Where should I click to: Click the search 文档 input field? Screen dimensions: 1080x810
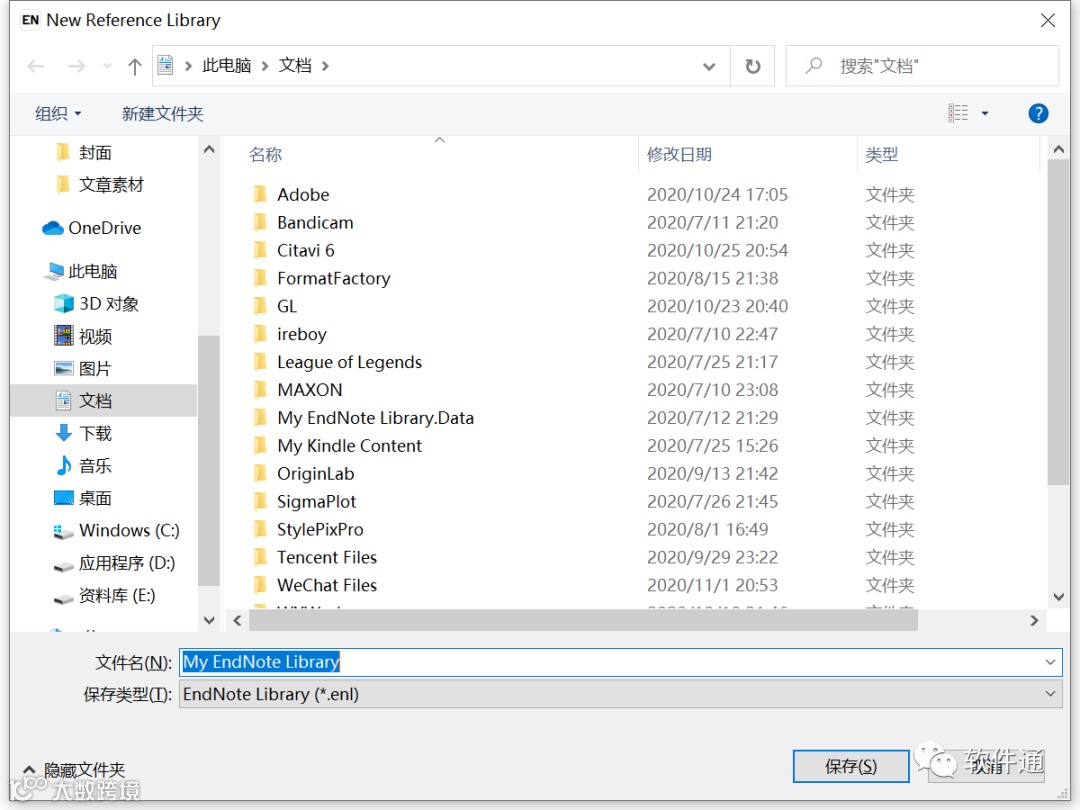coord(922,66)
